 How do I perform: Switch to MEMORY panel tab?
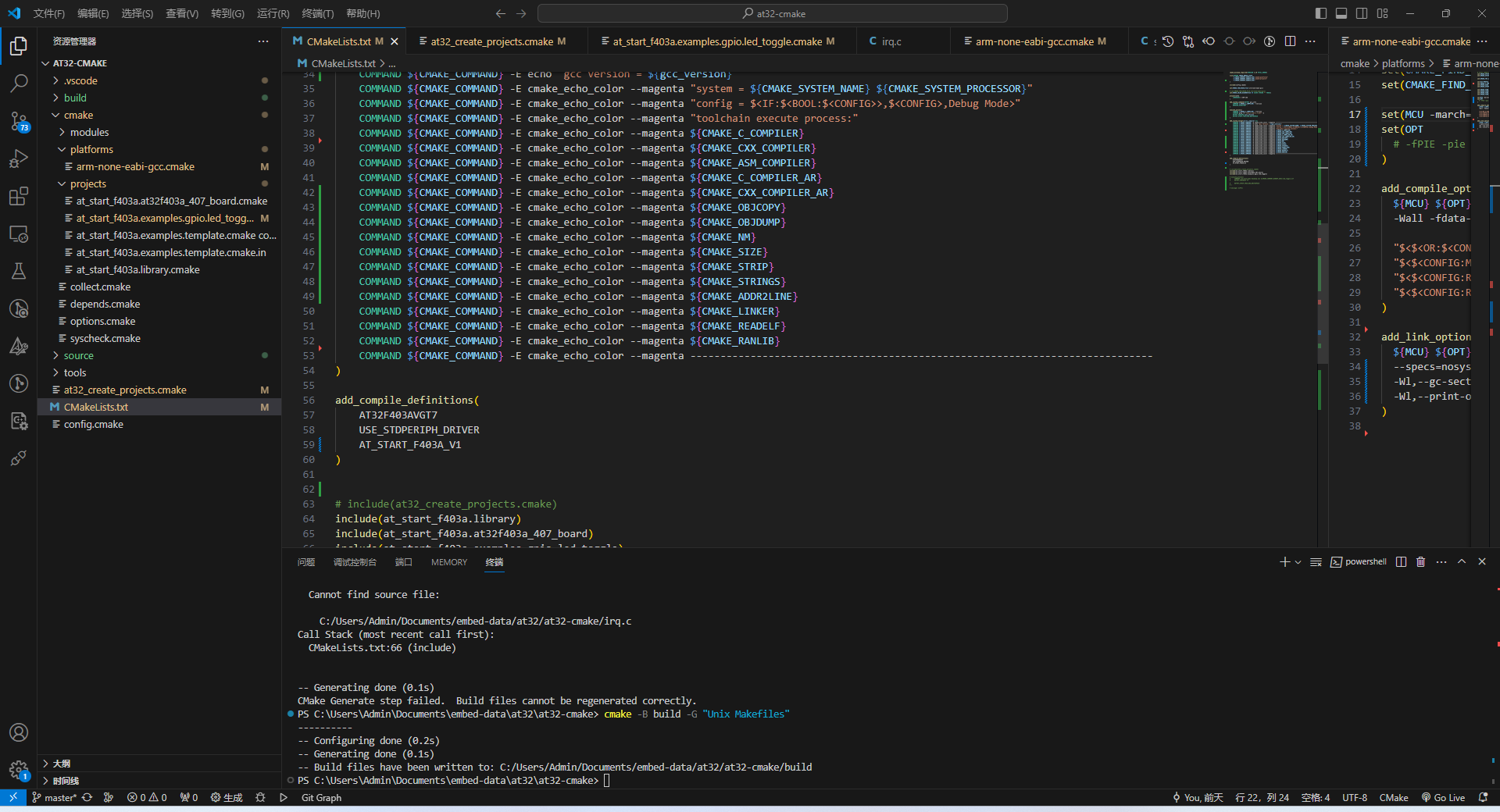click(449, 562)
